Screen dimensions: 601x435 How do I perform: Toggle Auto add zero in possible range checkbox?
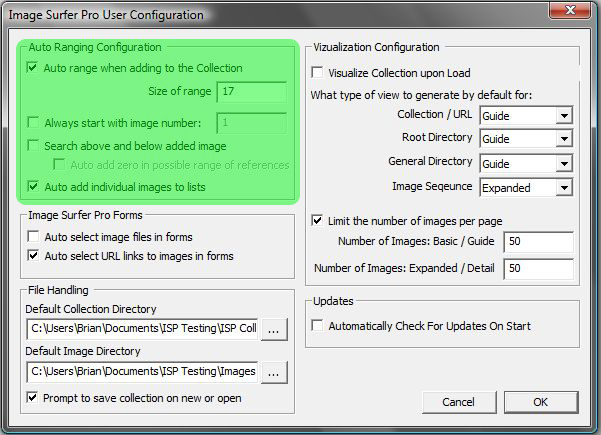[x=59, y=164]
